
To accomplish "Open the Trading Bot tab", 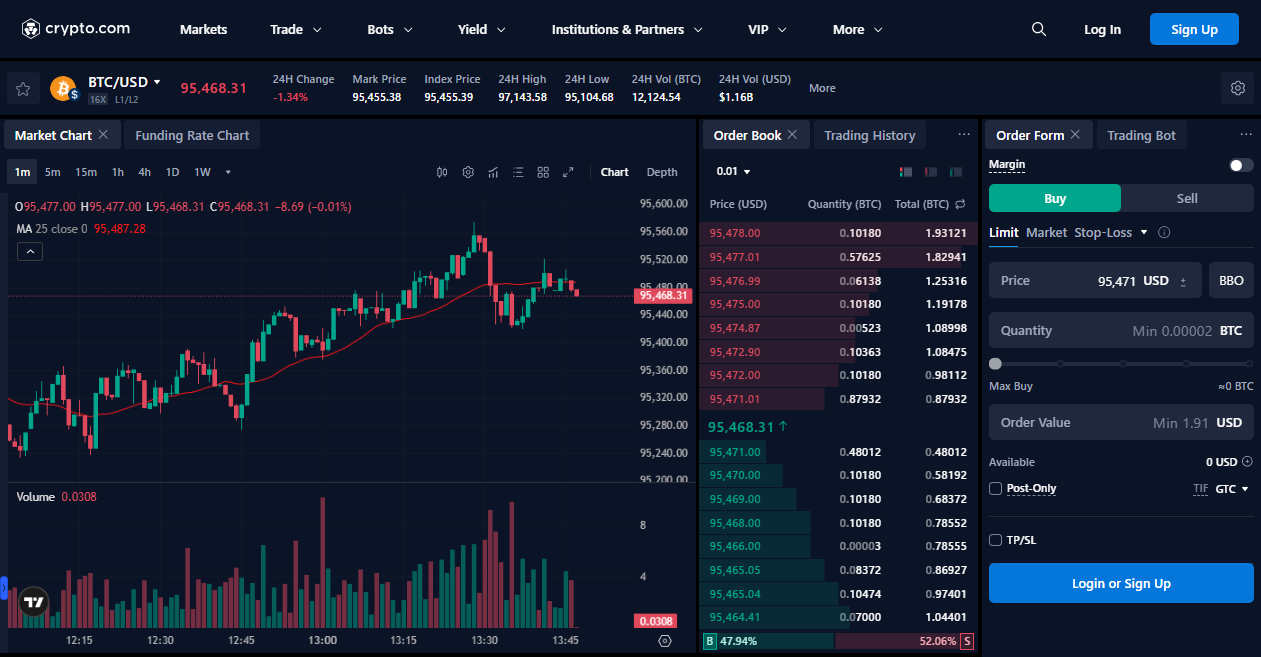I will (x=1142, y=134).
